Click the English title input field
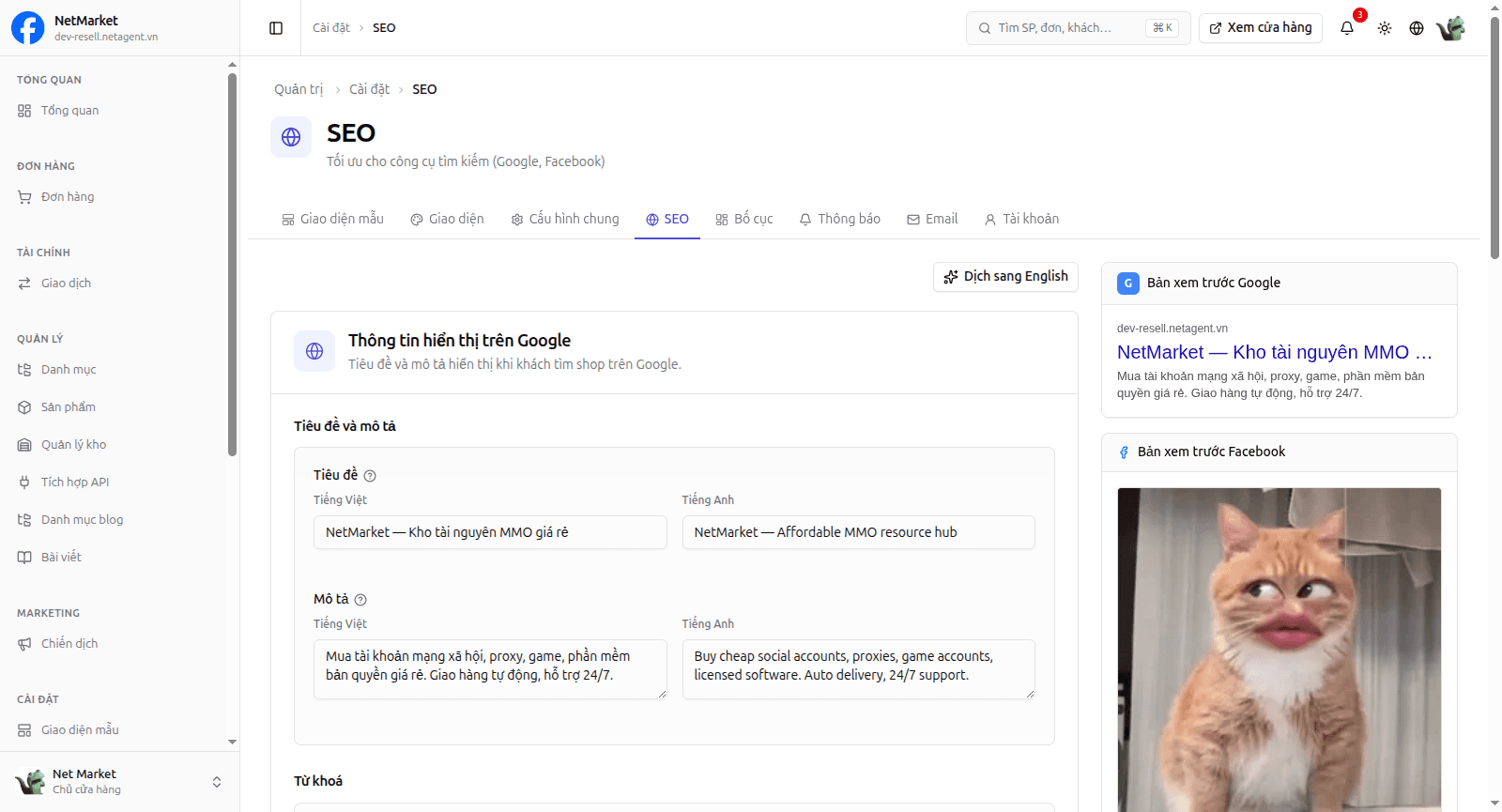1502x812 pixels. pos(858,532)
